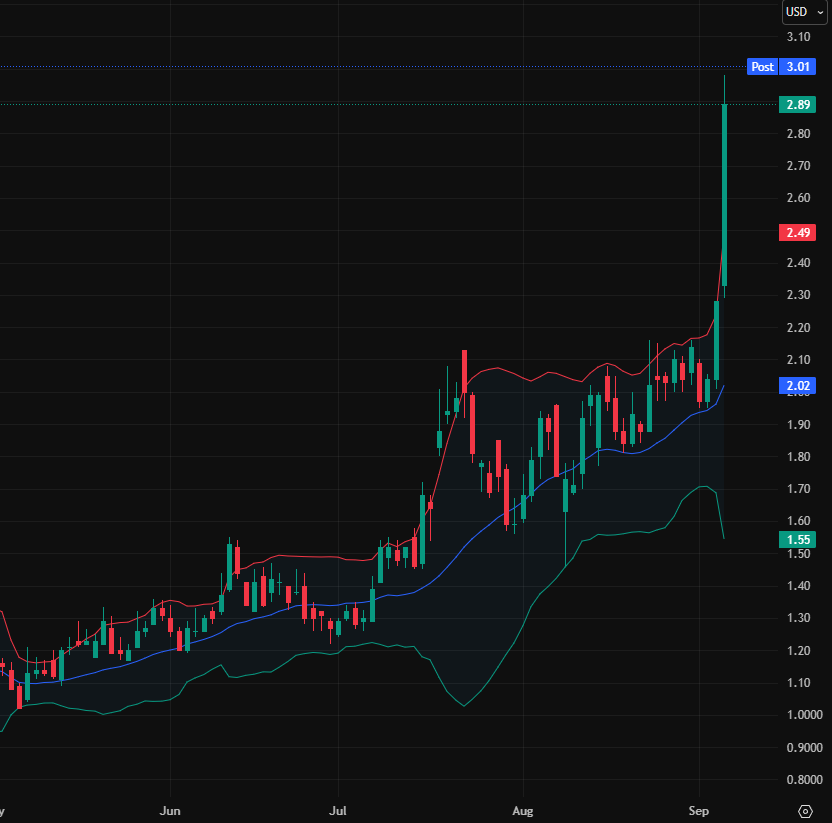
Task: Click the Sep date label on time axis
Action: coord(699,811)
